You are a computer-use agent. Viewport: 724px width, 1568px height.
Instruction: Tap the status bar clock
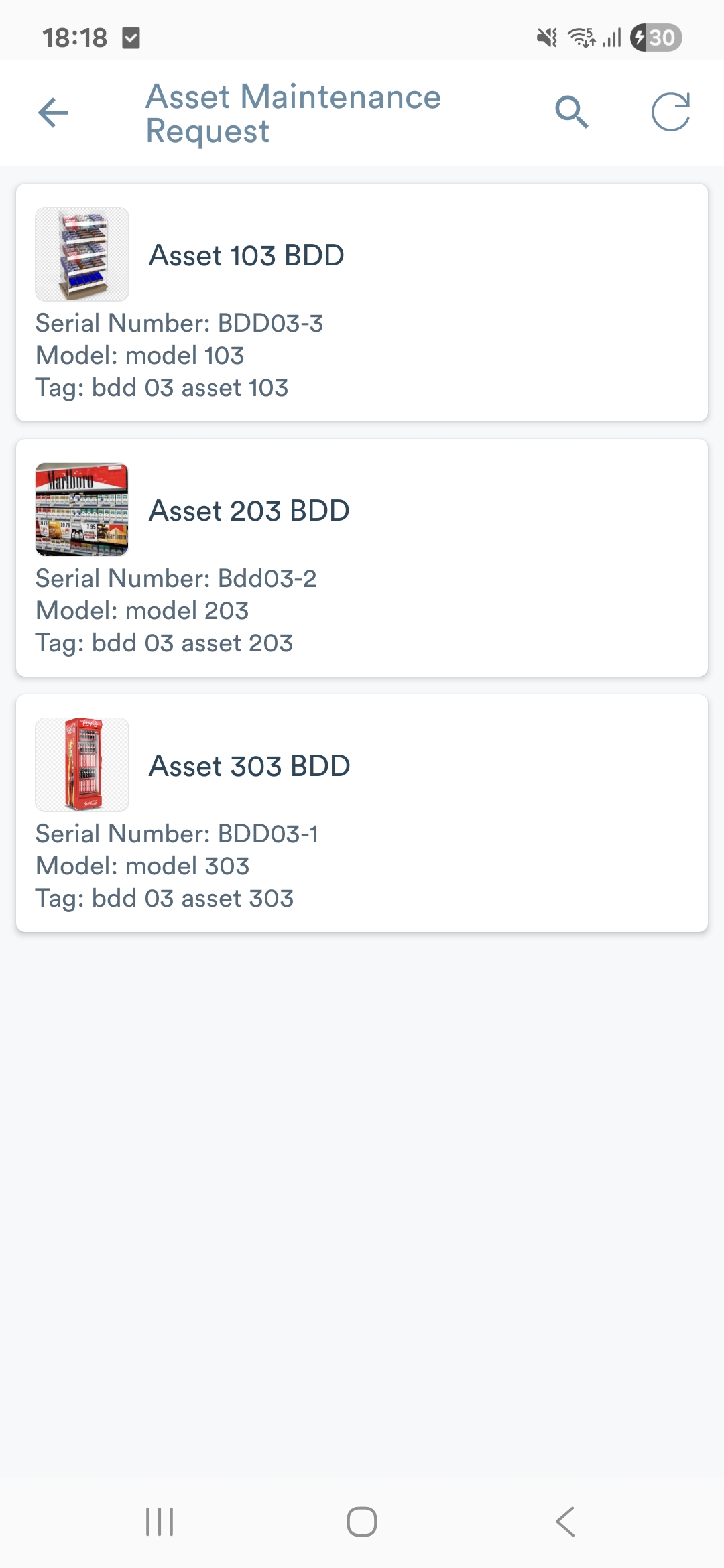[x=74, y=38]
